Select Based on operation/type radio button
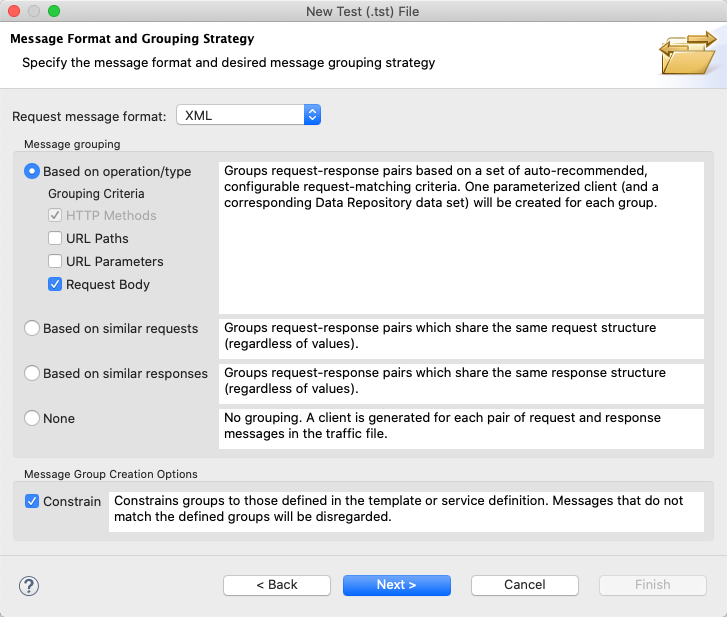The height and width of the screenshot is (617, 727). click(32, 172)
